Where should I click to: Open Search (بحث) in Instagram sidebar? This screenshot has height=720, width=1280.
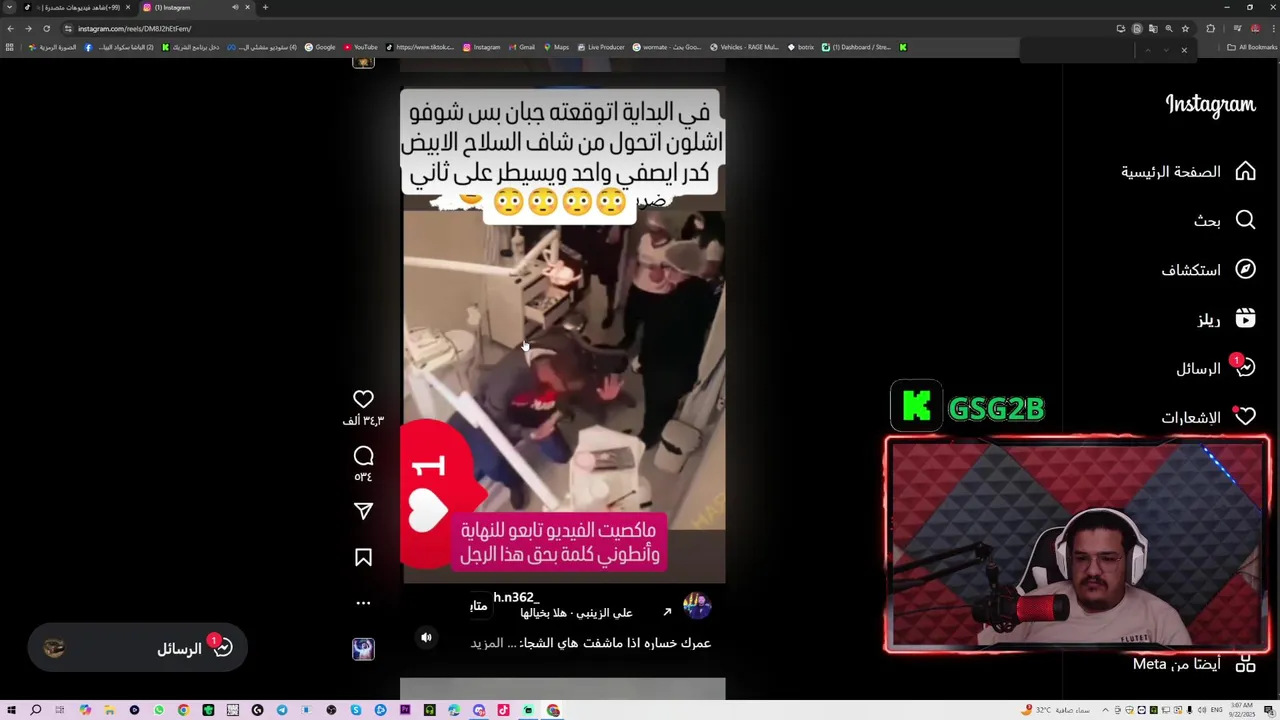1224,220
